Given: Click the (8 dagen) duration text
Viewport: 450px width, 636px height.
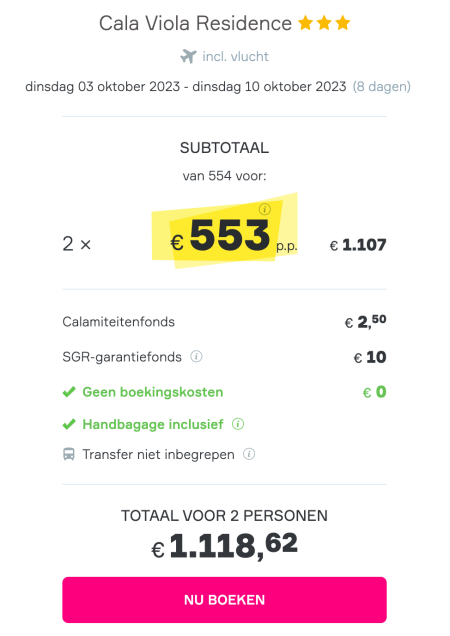Looking at the screenshot, I should point(382,86).
